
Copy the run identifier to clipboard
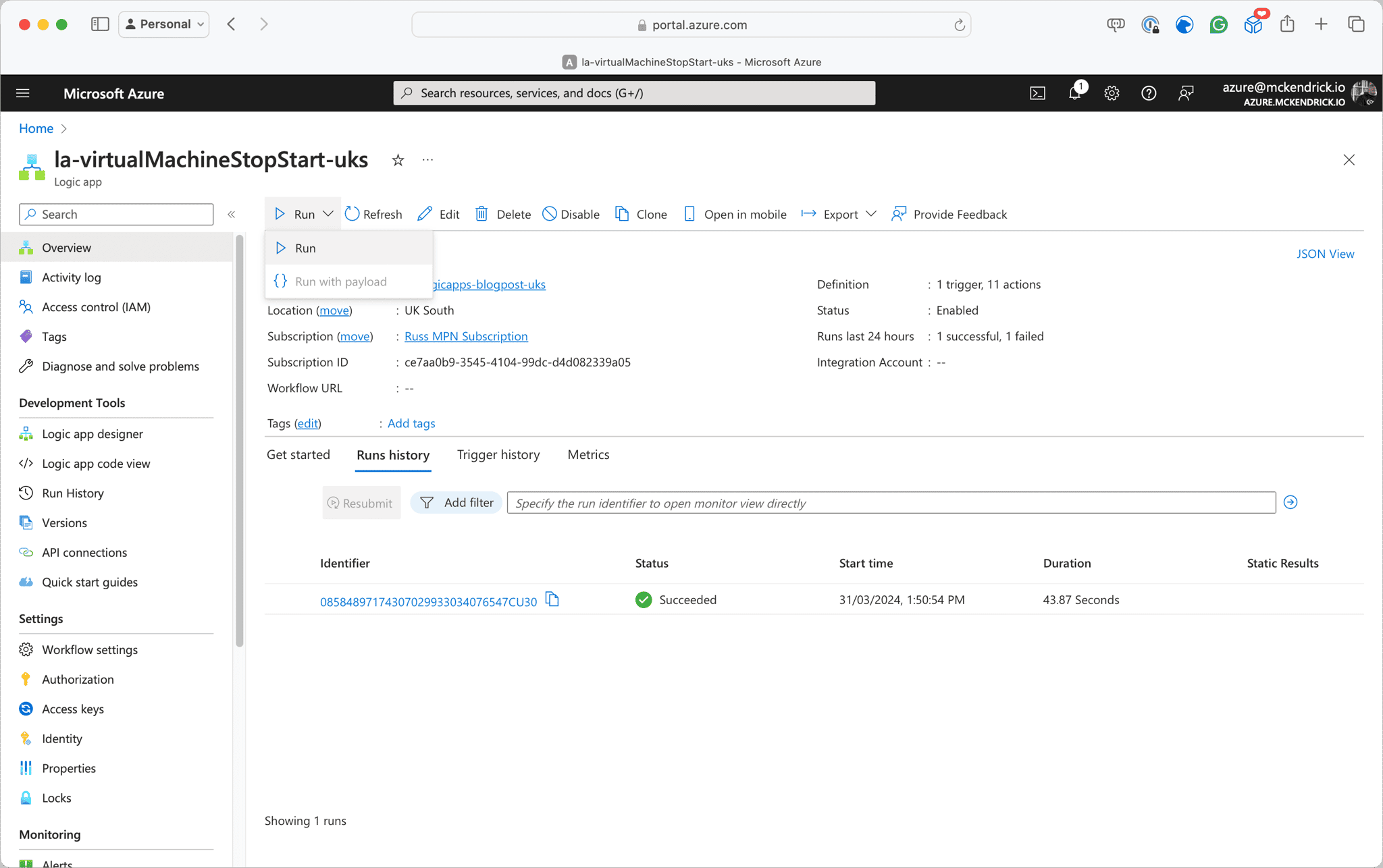point(552,599)
